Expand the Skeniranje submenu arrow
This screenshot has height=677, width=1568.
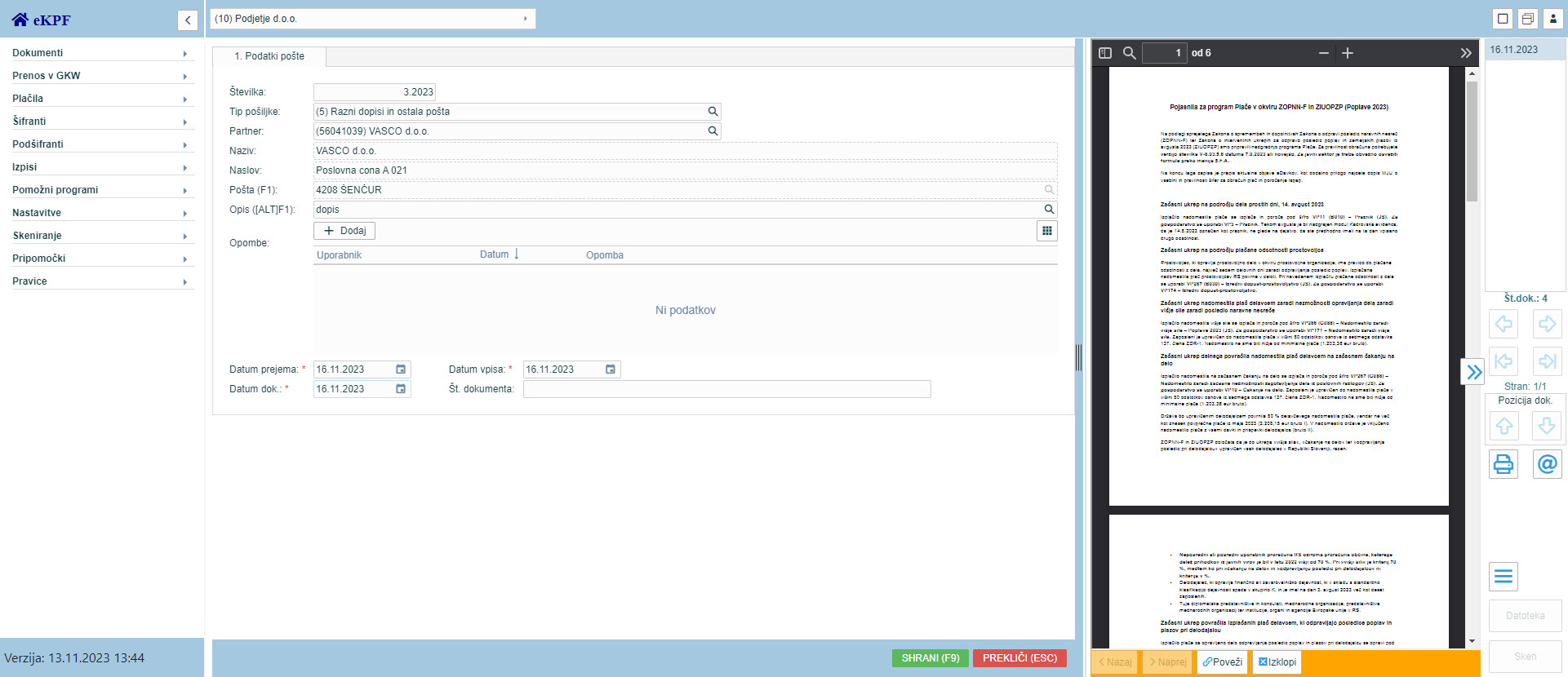click(185, 237)
